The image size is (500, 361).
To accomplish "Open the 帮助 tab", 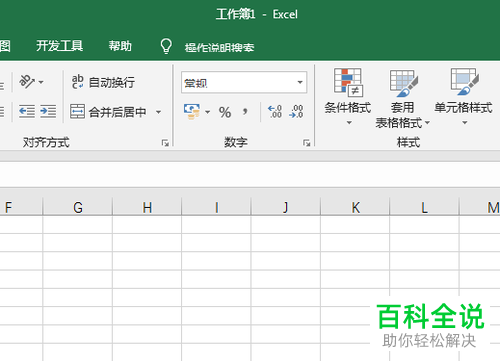I will coord(120,46).
